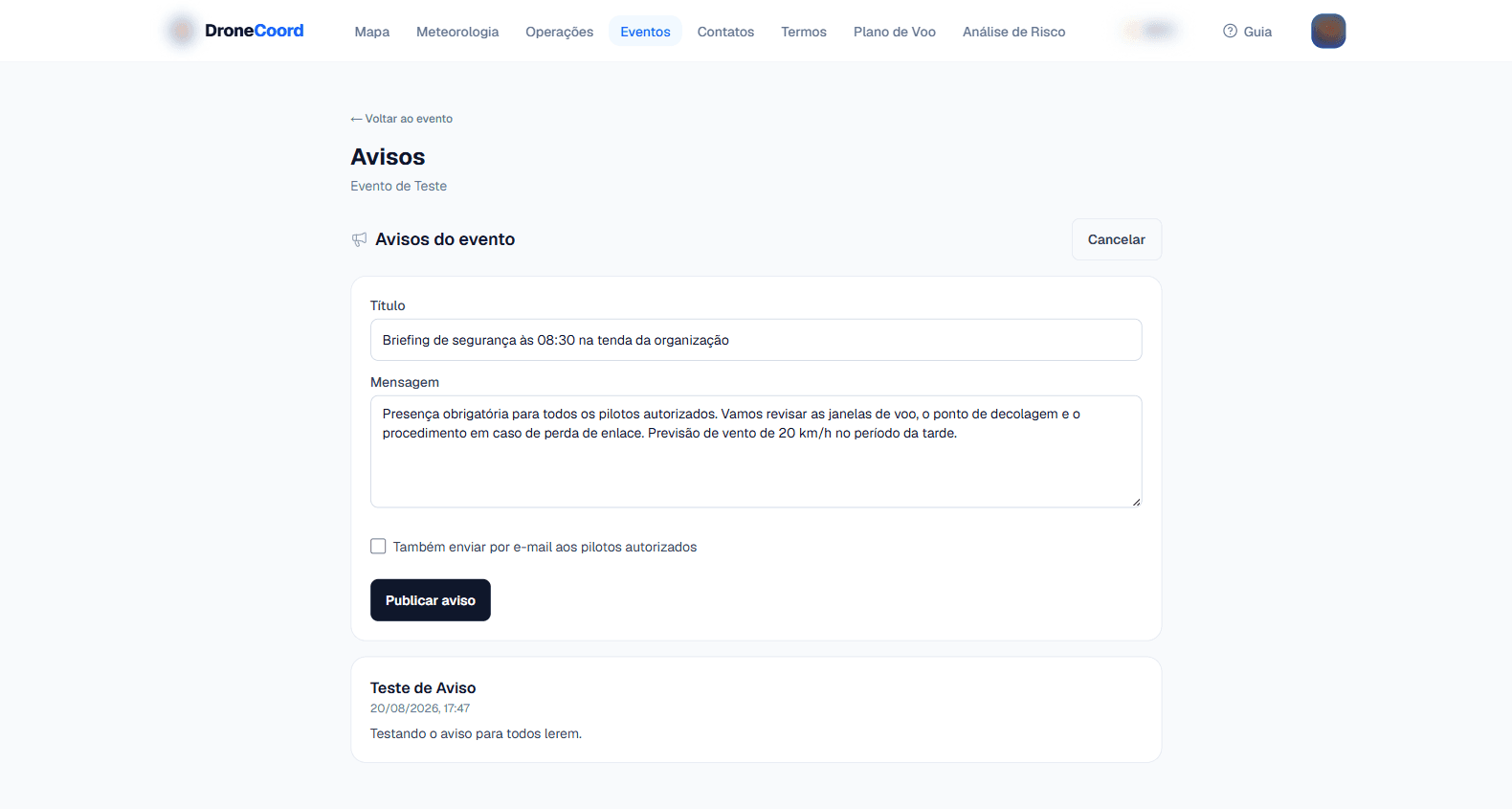Navigate to Contatos
Screen dimensions: 1512x809
click(725, 32)
